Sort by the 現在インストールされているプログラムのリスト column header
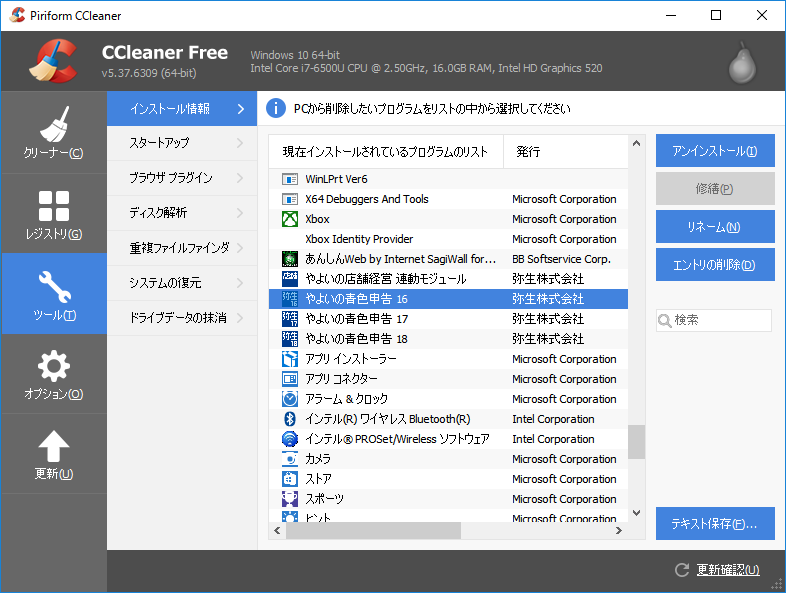The image size is (786, 593). click(386, 151)
